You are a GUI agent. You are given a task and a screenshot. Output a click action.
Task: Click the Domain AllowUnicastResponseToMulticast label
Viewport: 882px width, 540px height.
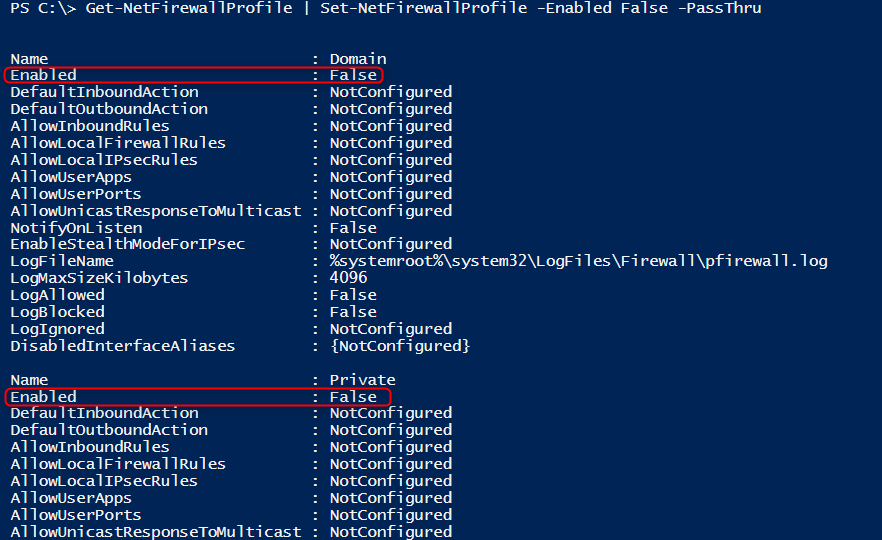[x=156, y=211]
